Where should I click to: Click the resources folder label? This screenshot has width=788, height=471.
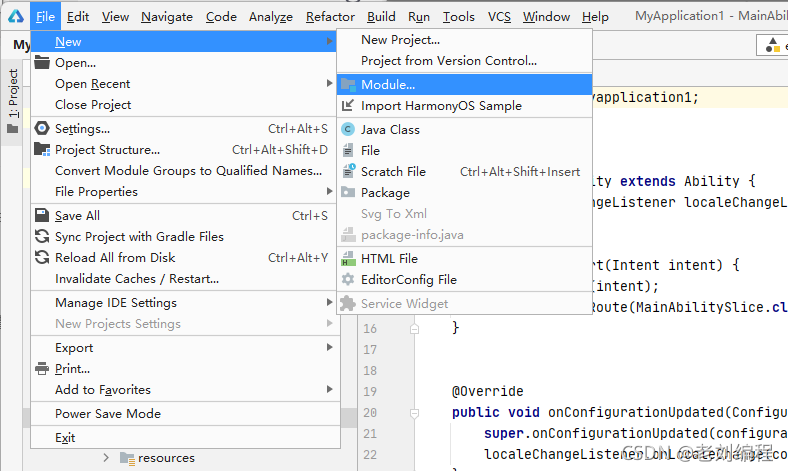pos(166,458)
